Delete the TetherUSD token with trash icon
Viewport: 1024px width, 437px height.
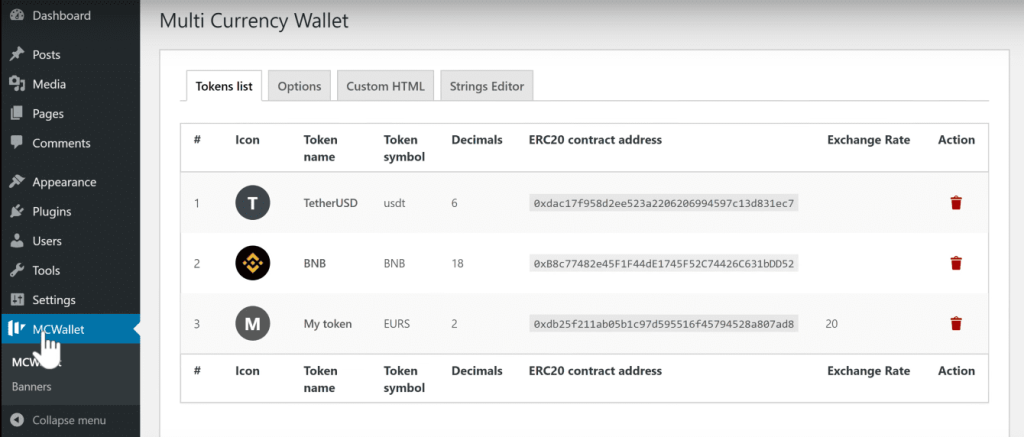(956, 203)
